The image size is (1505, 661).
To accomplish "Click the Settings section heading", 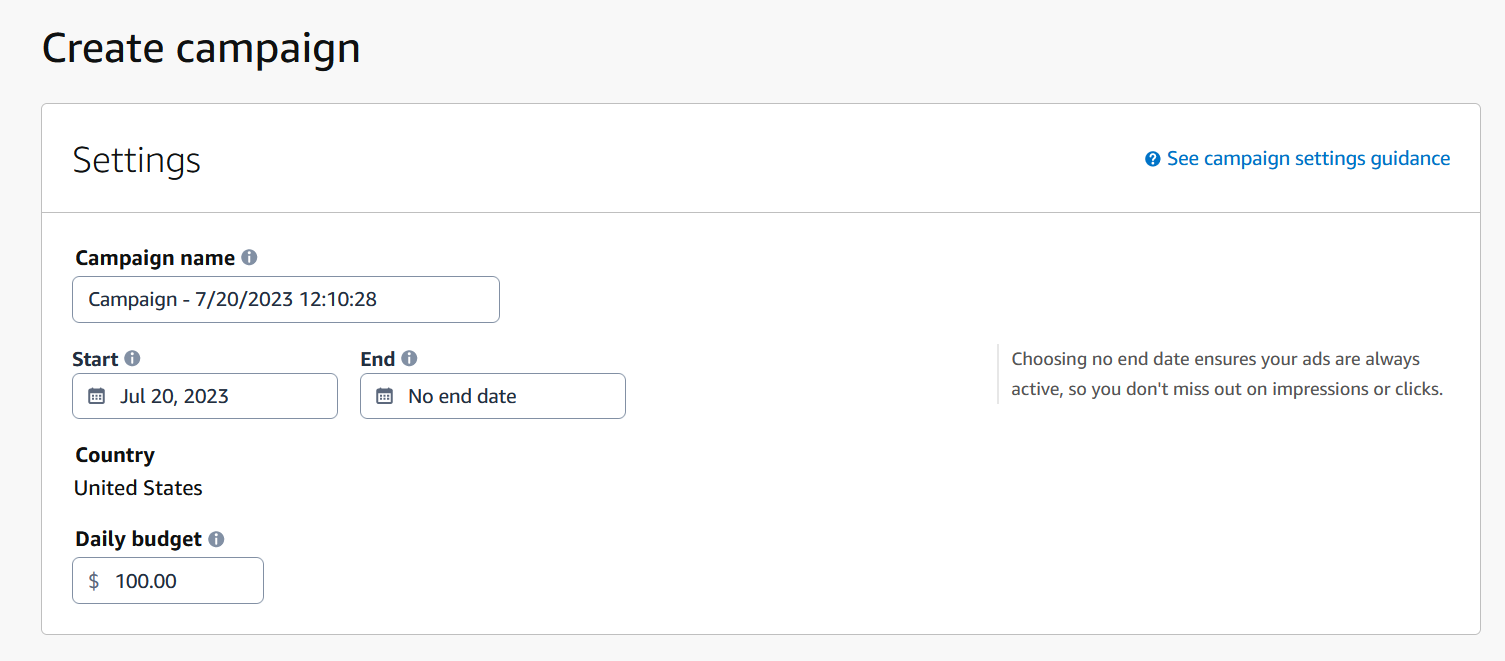I will click(x=137, y=160).
